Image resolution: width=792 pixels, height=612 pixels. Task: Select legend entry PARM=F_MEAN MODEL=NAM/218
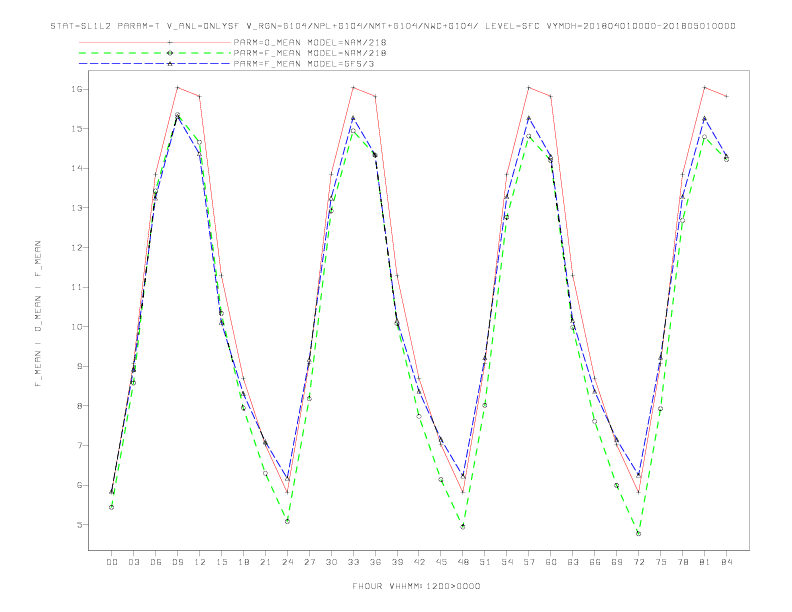(x=310, y=53)
